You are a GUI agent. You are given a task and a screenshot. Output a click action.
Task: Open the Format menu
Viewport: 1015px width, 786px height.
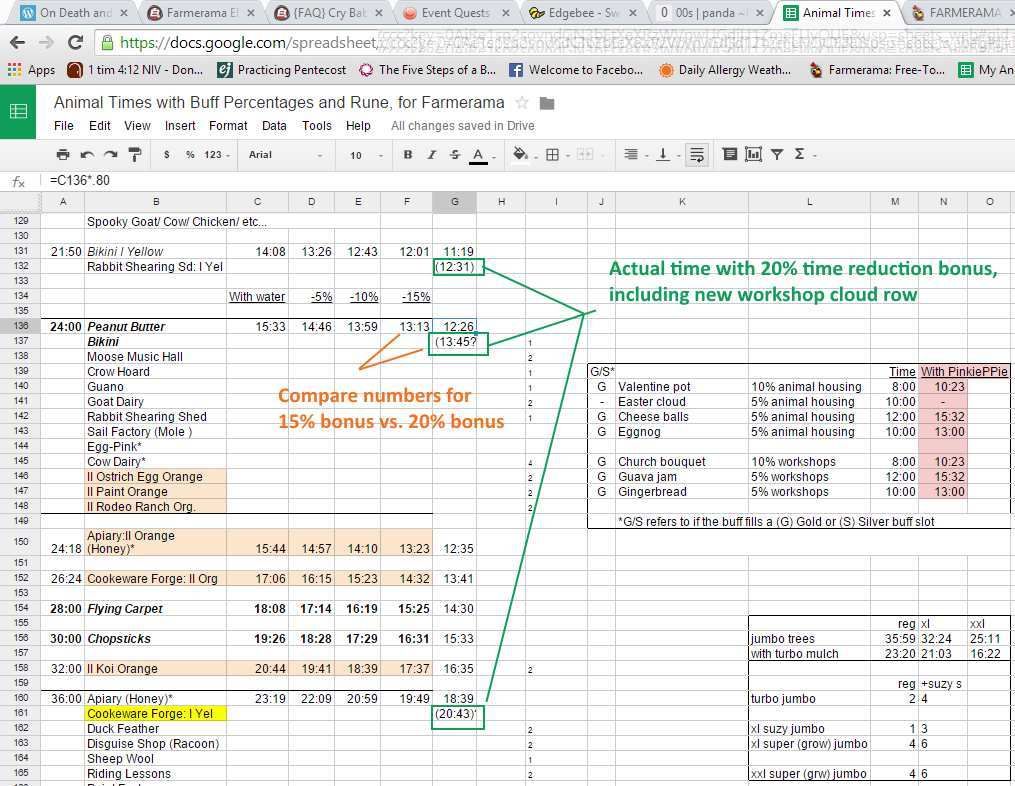(228, 126)
